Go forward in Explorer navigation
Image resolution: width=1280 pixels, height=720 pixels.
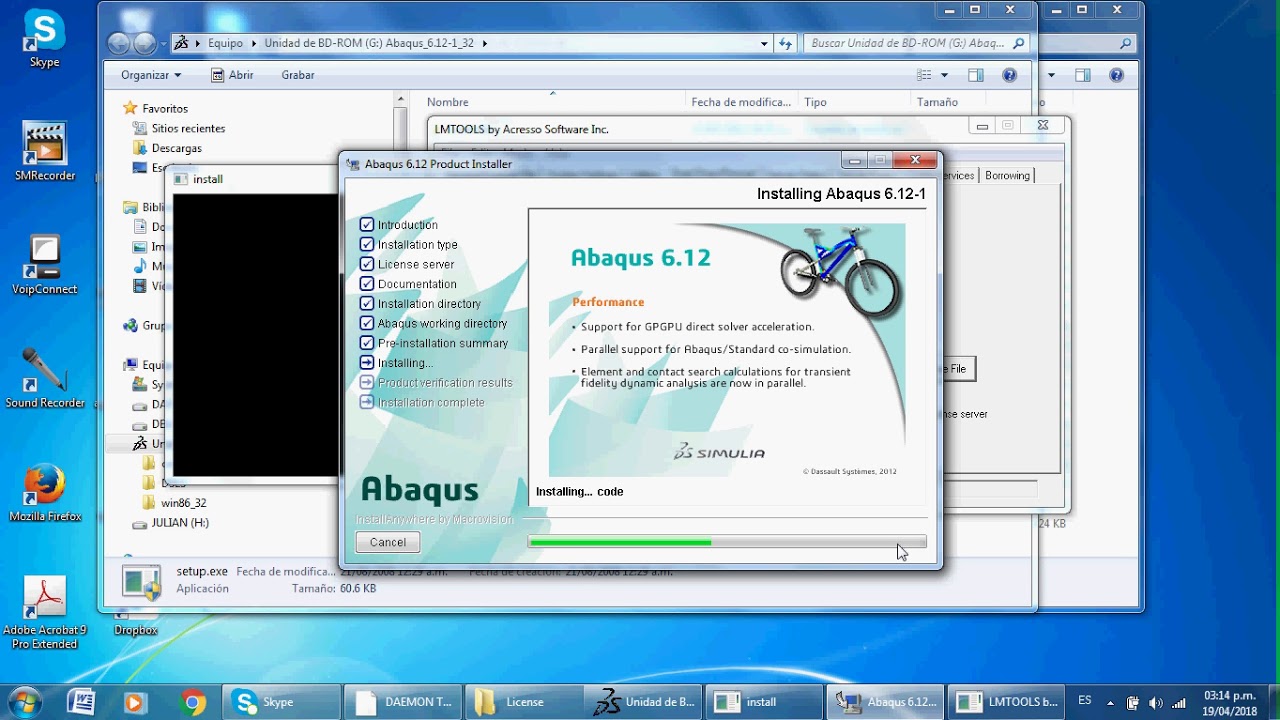click(145, 43)
